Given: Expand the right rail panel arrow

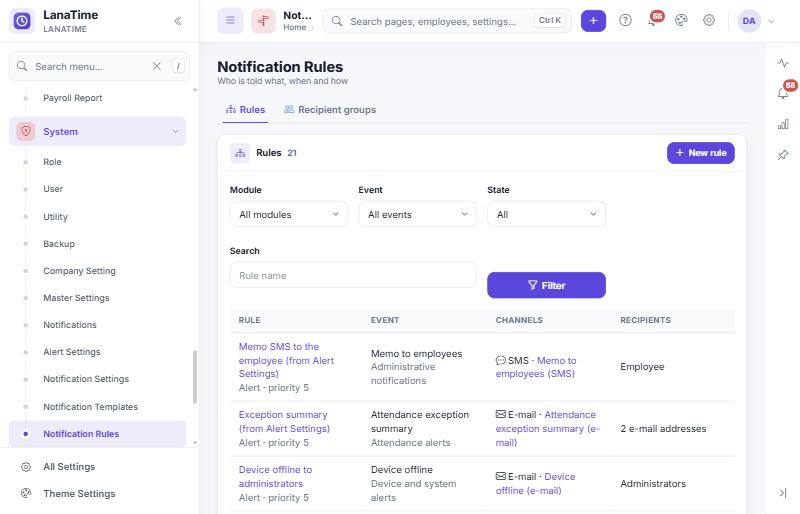Looking at the screenshot, I should tap(783, 493).
